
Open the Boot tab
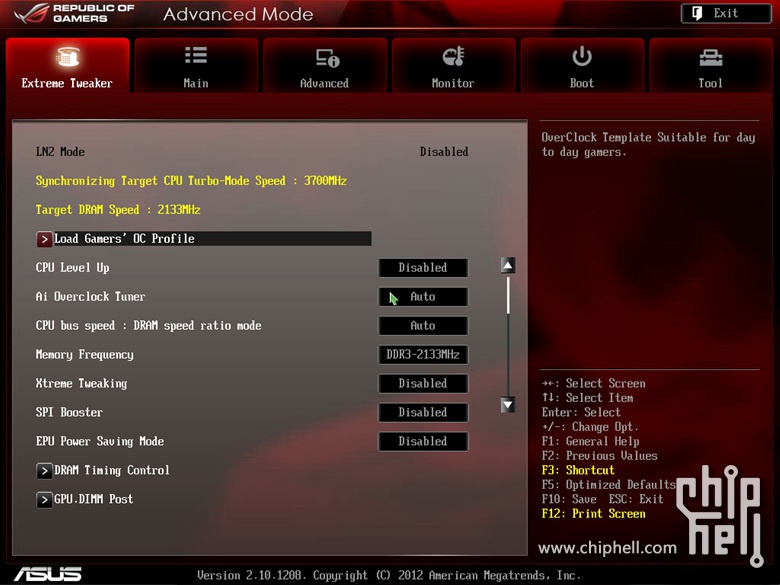tap(582, 65)
